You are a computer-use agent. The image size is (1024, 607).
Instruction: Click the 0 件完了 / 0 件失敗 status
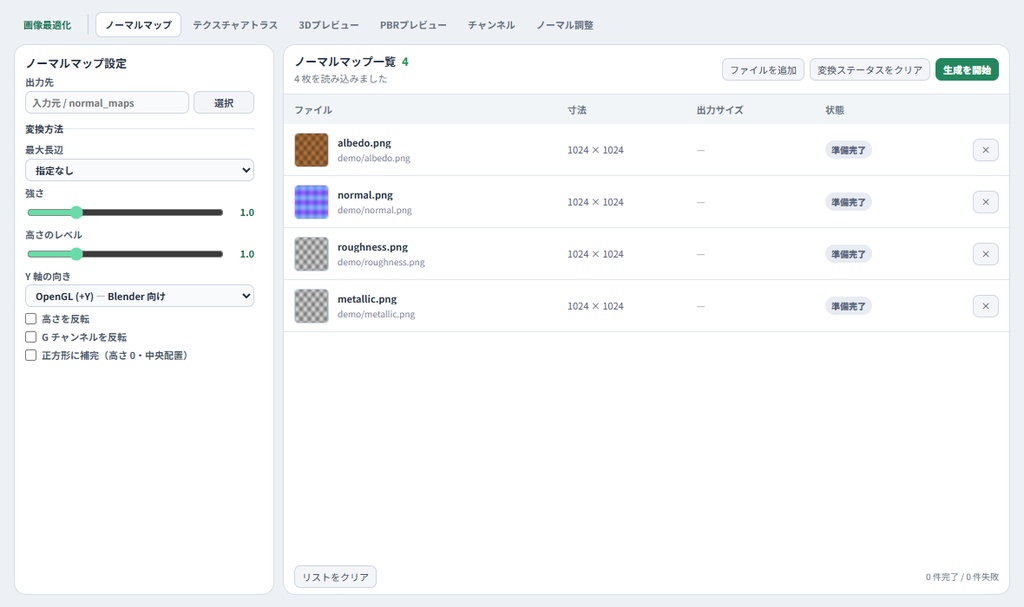tap(962, 577)
